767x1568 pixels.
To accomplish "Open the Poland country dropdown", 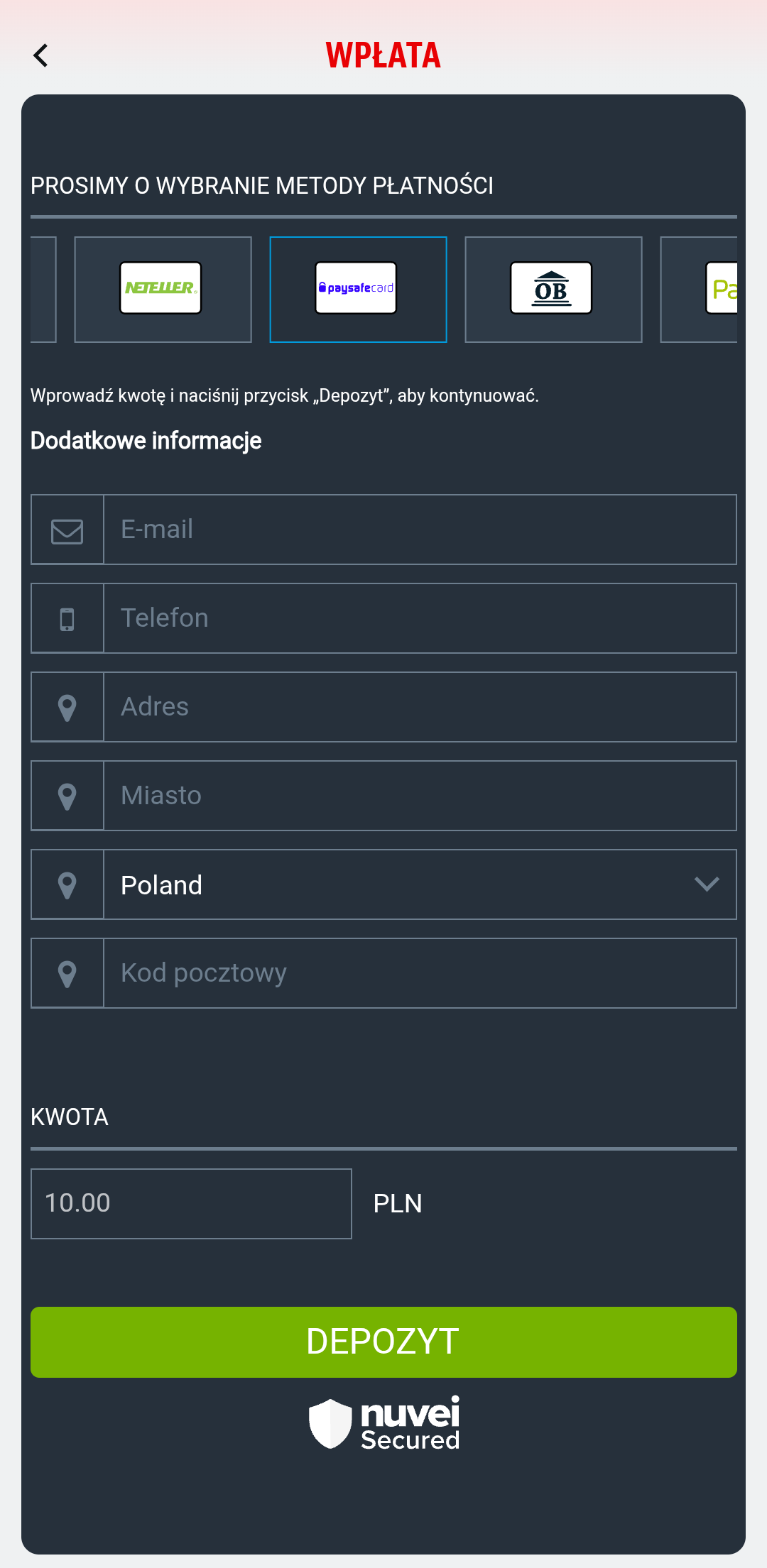I will click(420, 884).
